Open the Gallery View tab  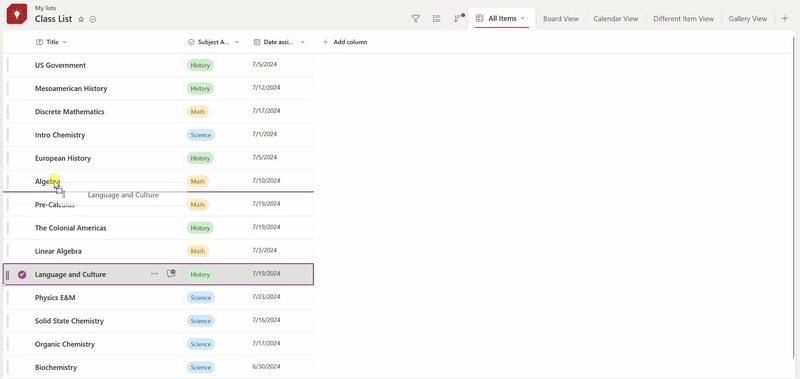pos(747,19)
